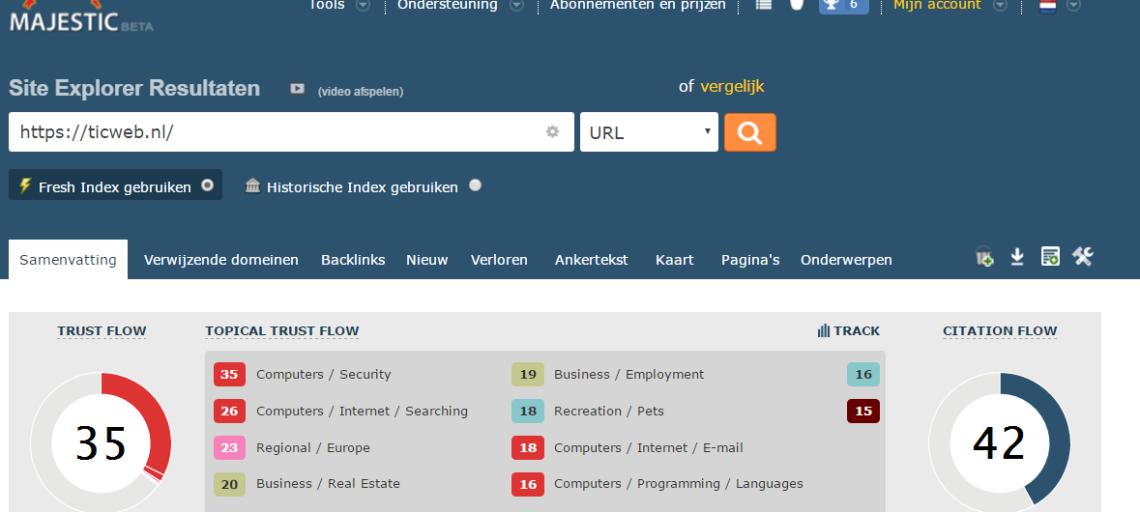1140x512 pixels.
Task: Click Computers / Programming / Languages topic
Action: [x=678, y=484]
